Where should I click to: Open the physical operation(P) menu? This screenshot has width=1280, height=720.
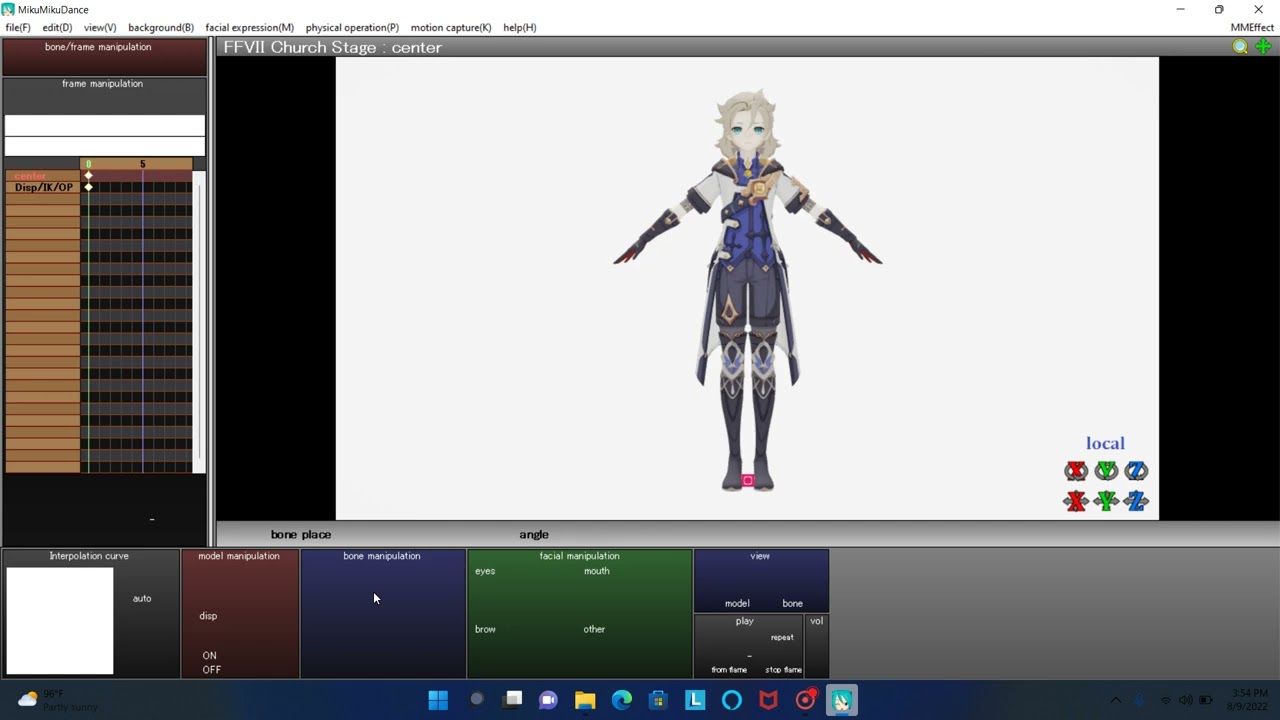352,27
